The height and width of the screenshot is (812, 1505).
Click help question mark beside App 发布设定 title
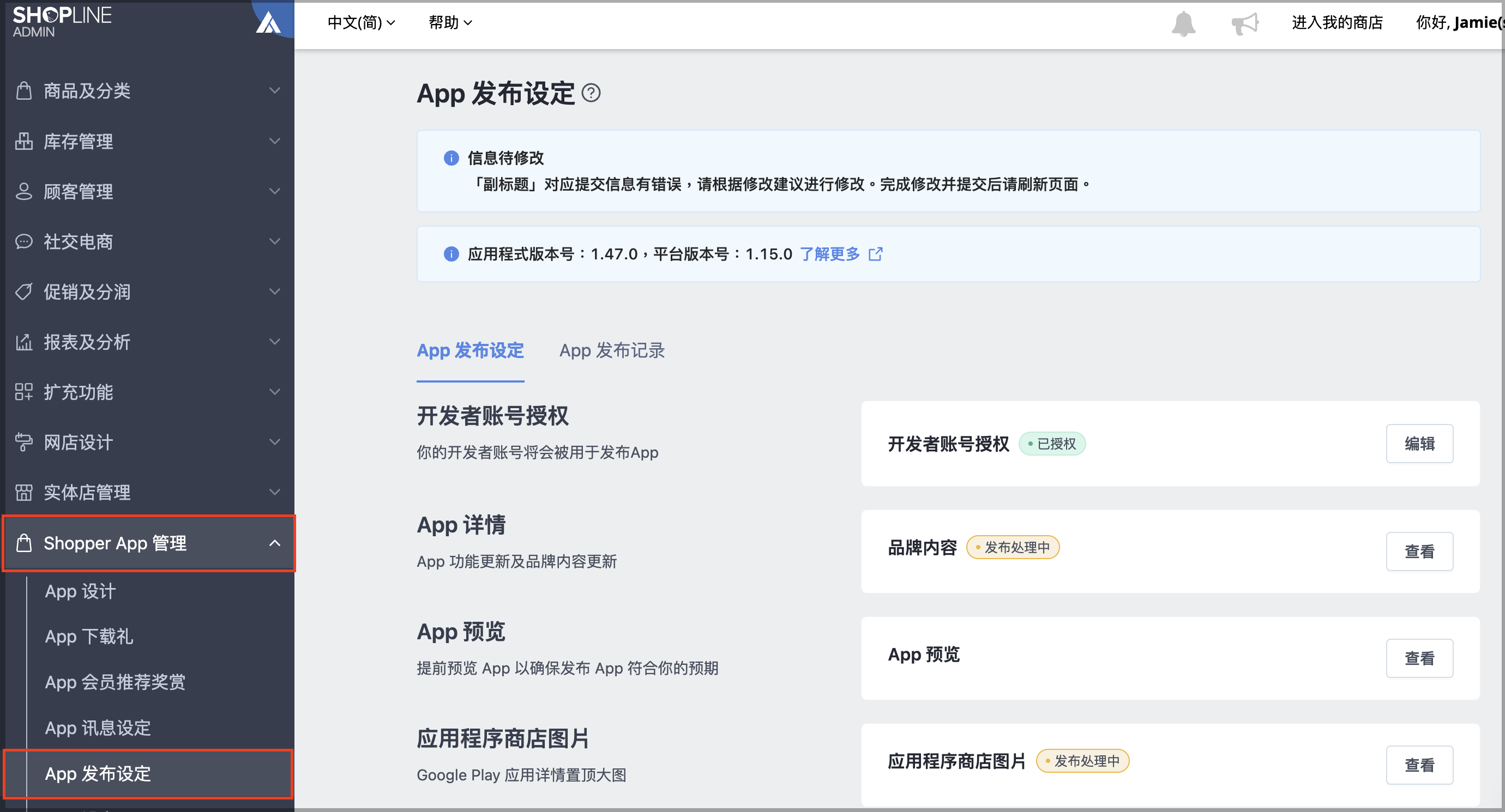click(x=591, y=93)
